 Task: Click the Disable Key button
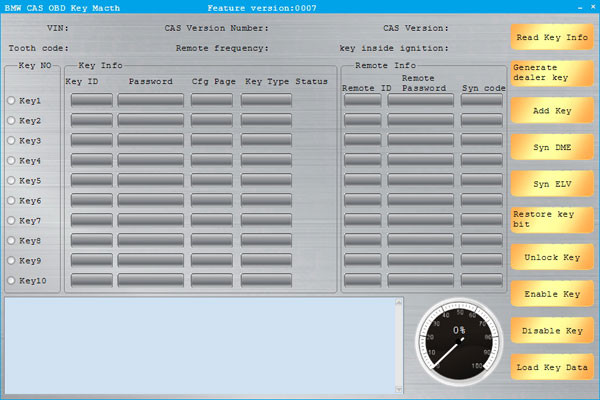[552, 330]
